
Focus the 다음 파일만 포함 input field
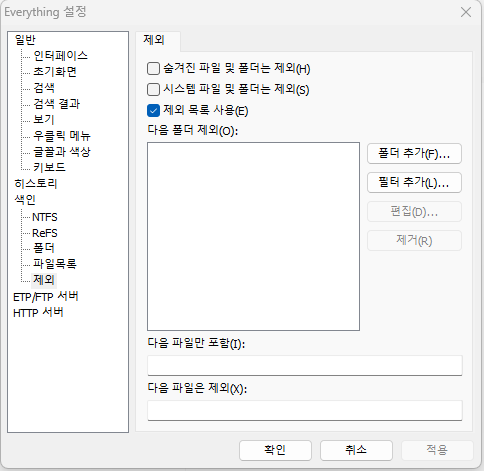[x=305, y=365]
